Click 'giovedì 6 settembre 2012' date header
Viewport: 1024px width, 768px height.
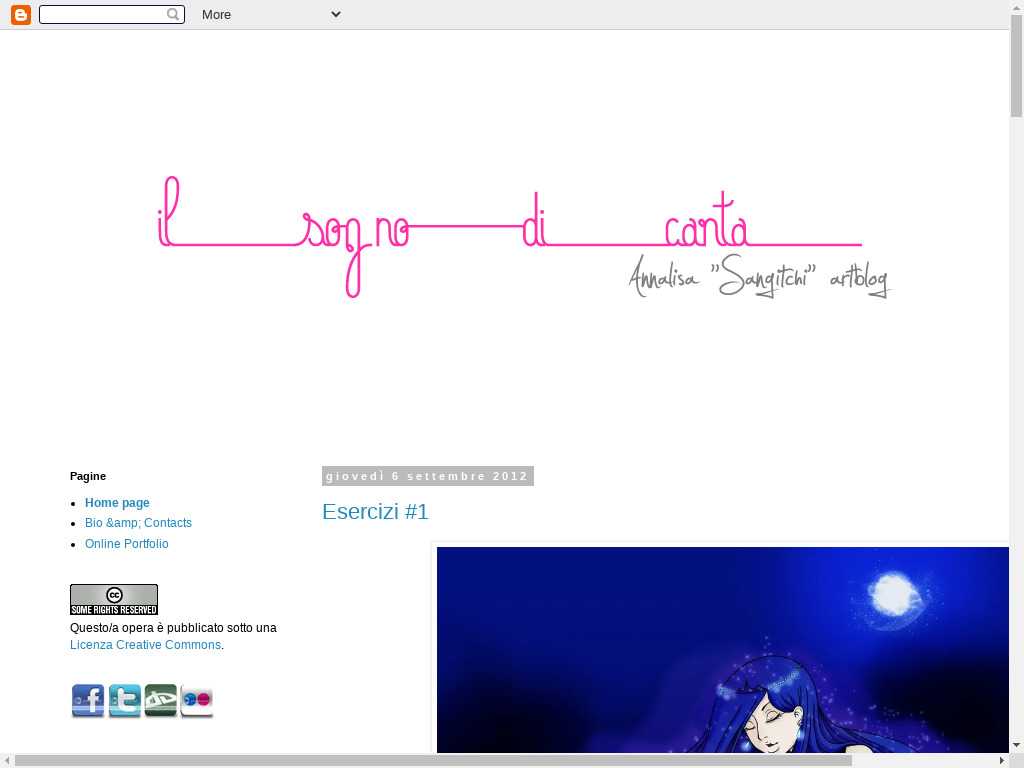pos(428,476)
